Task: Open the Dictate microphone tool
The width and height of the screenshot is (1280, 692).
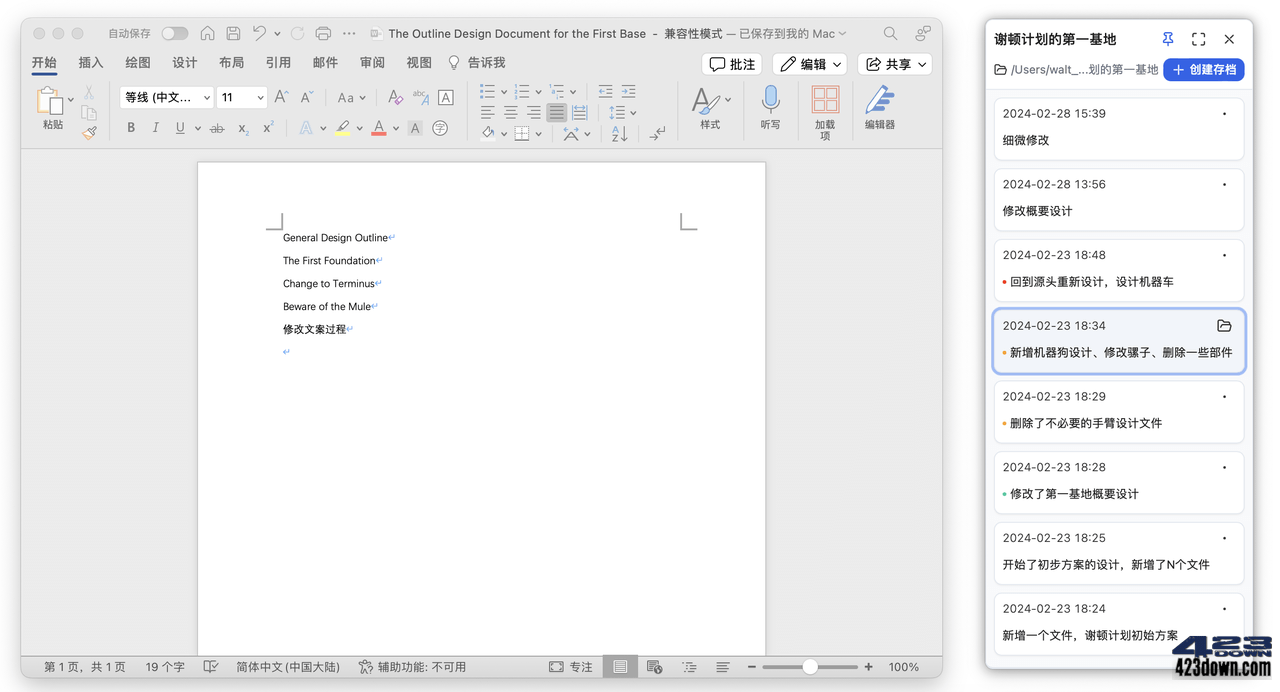Action: 770,100
